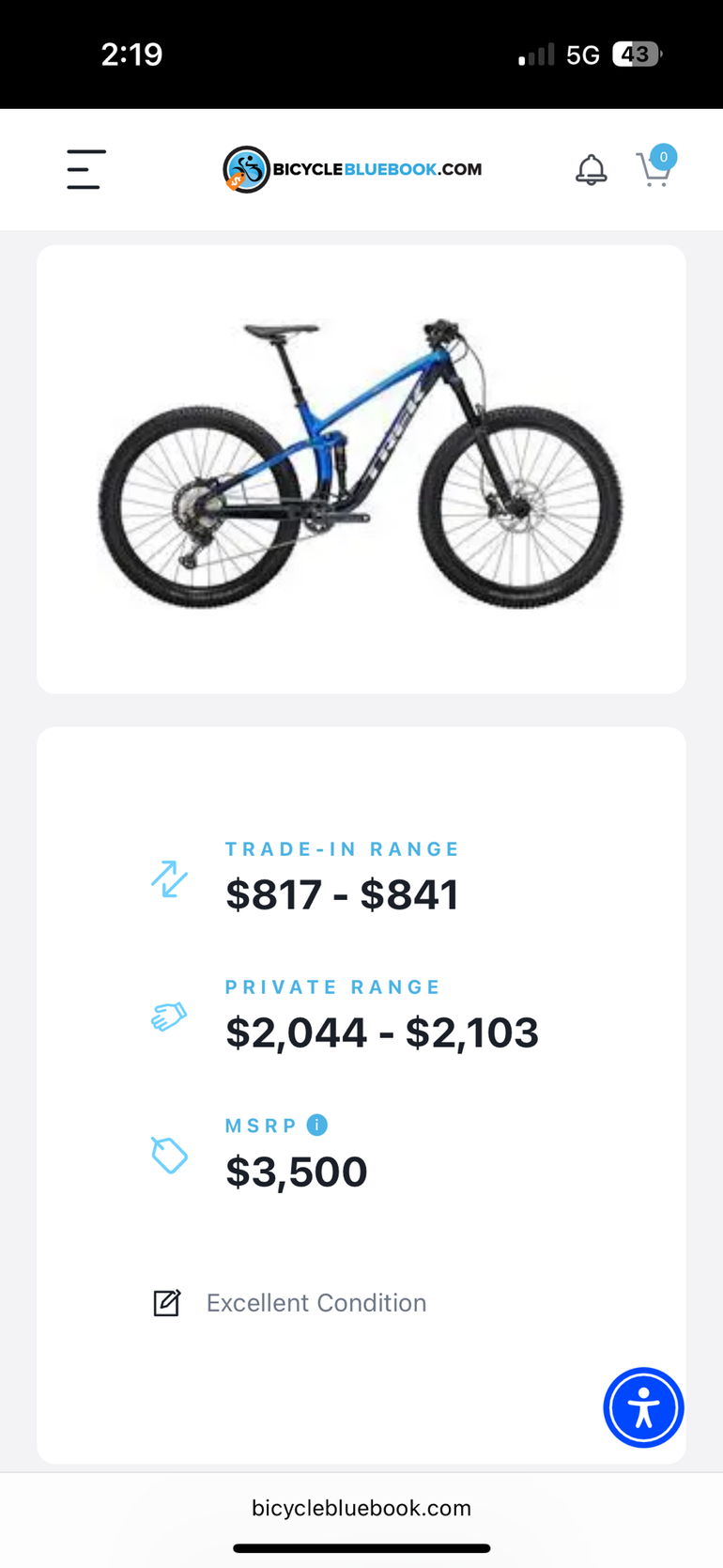Show MSRP info tooltip
The image size is (723, 1568).
pos(317,1125)
